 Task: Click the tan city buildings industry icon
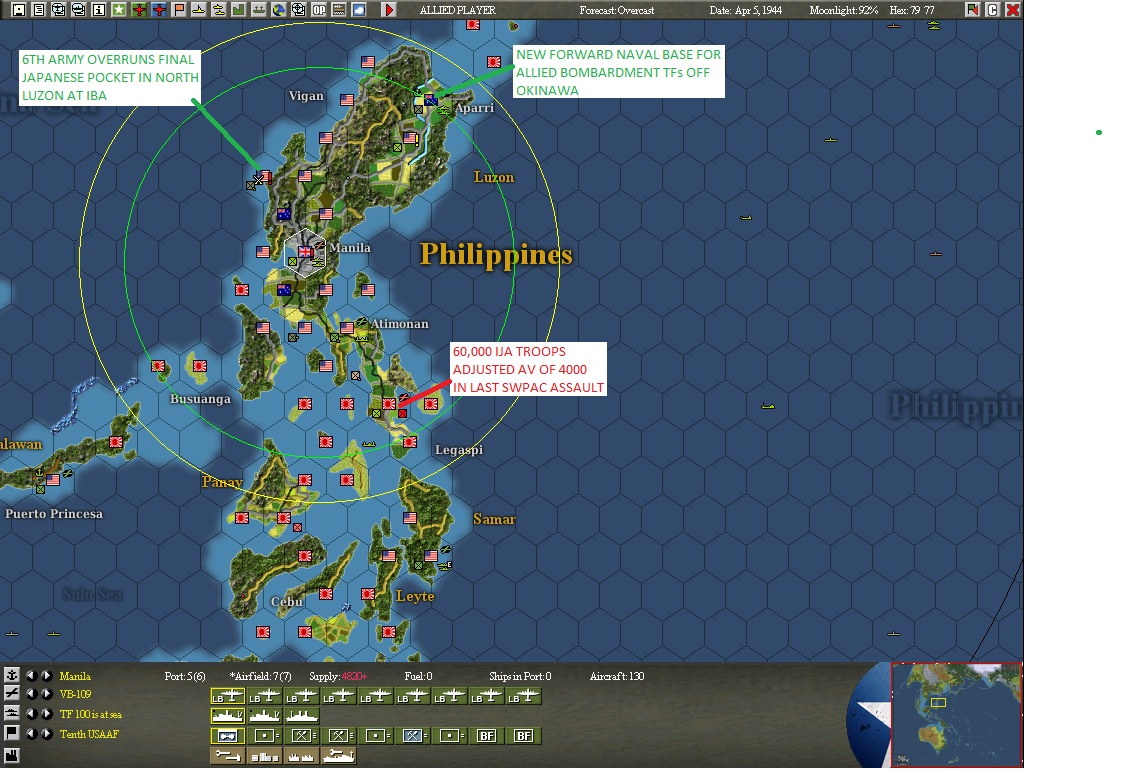coord(264,756)
